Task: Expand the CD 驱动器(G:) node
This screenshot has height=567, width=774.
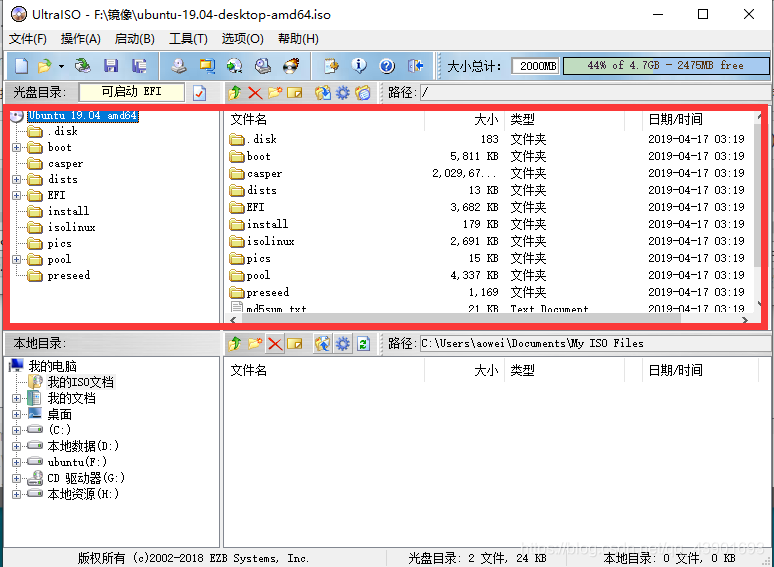Action: 16,478
